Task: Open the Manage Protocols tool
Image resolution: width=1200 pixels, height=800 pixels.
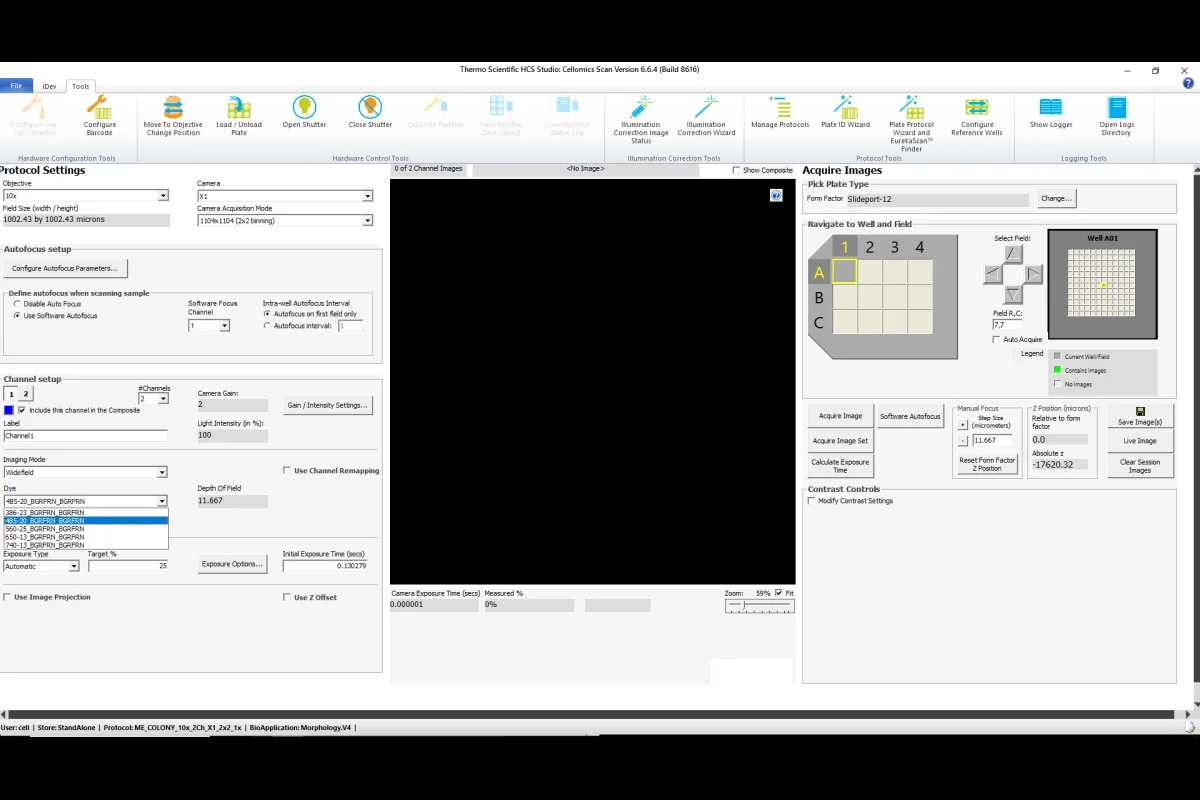Action: 780,108
